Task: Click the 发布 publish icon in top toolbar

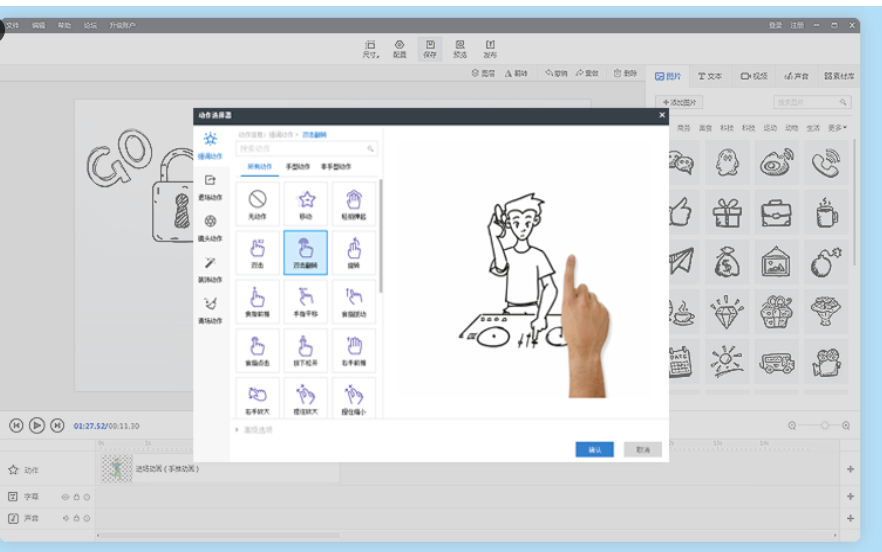Action: pos(490,49)
